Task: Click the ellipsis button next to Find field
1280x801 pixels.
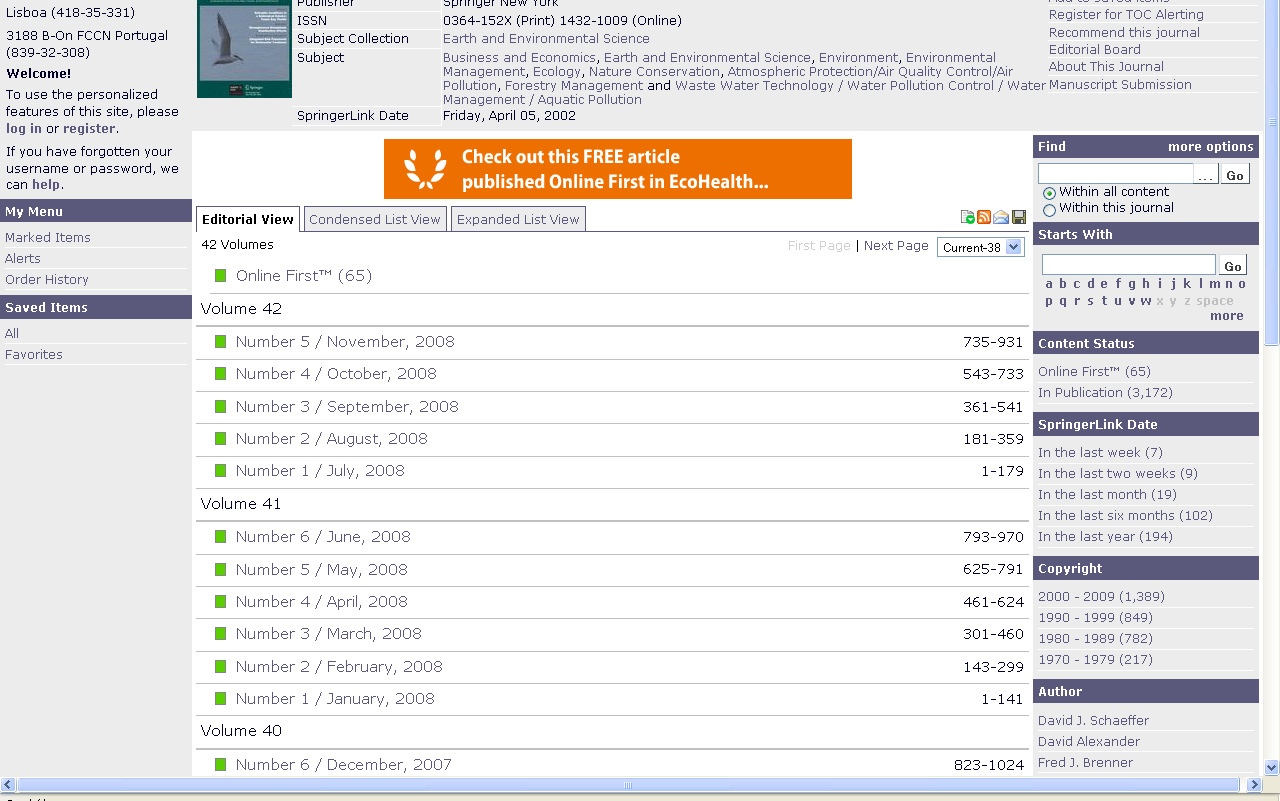Action: pos(1206,175)
